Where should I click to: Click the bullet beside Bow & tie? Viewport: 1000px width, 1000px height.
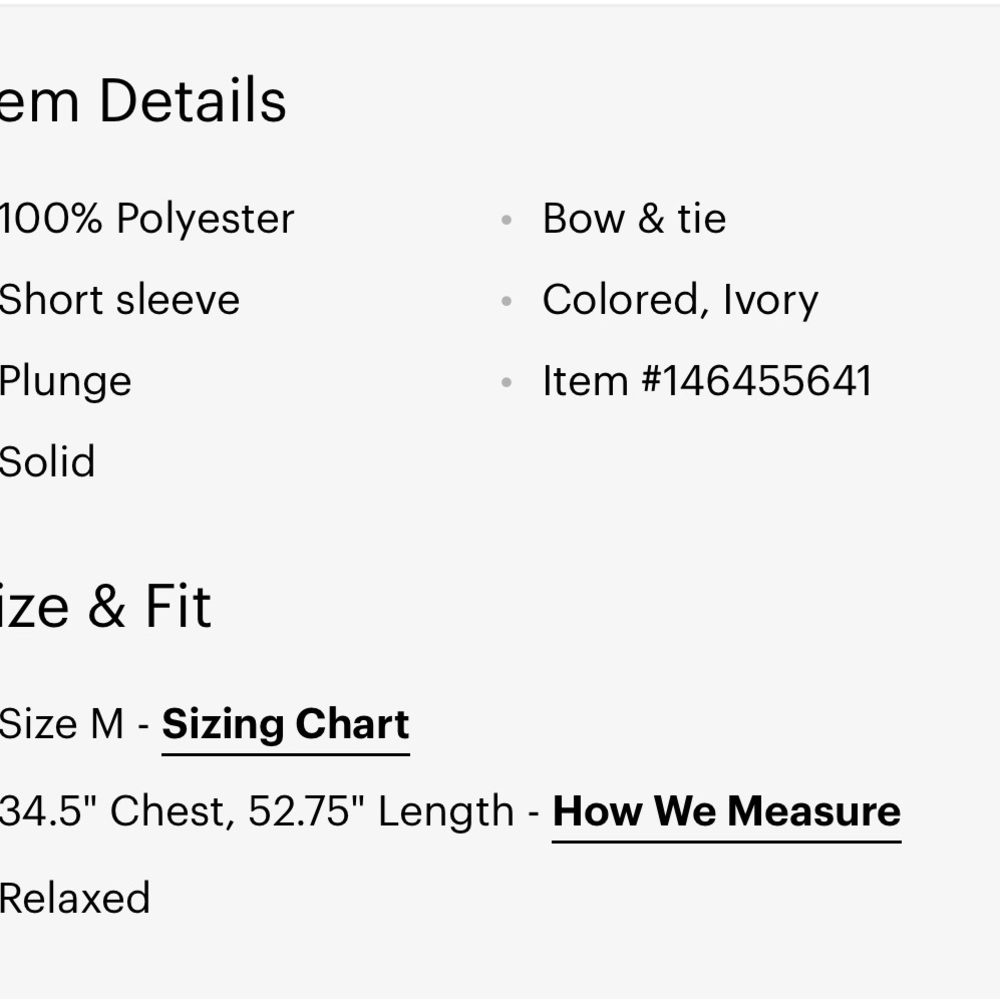pos(507,220)
